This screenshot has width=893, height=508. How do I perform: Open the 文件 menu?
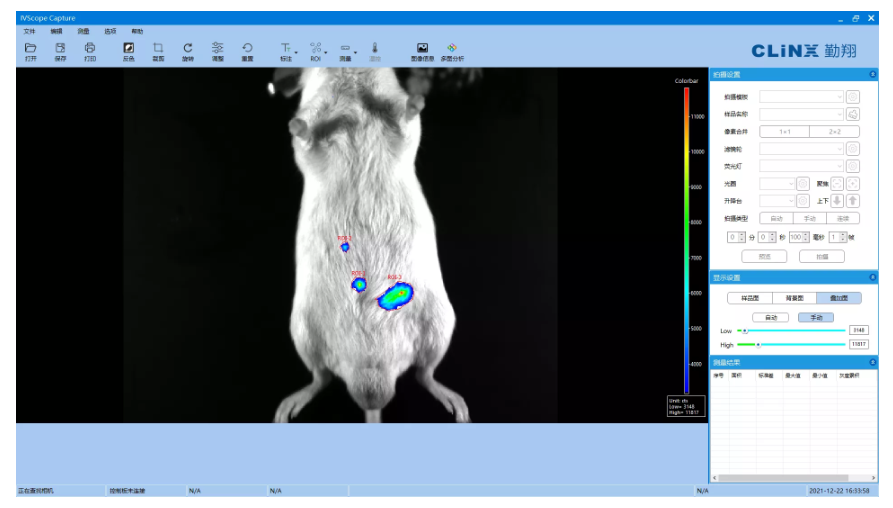click(29, 31)
